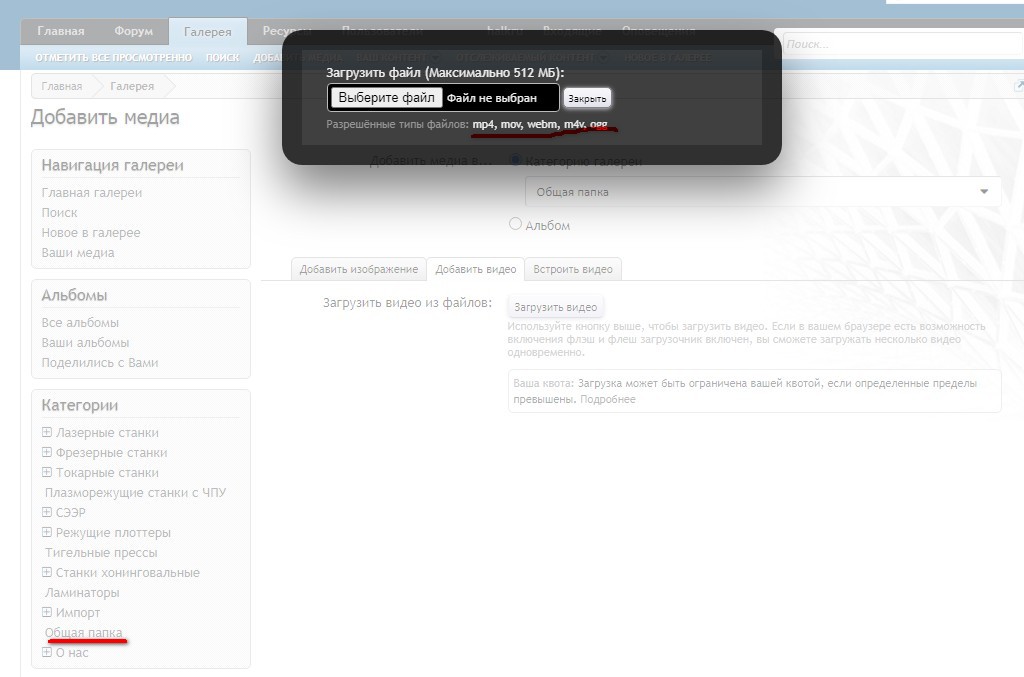Open Общая папка category in sidebar
The height and width of the screenshot is (677, 1024).
tap(84, 633)
